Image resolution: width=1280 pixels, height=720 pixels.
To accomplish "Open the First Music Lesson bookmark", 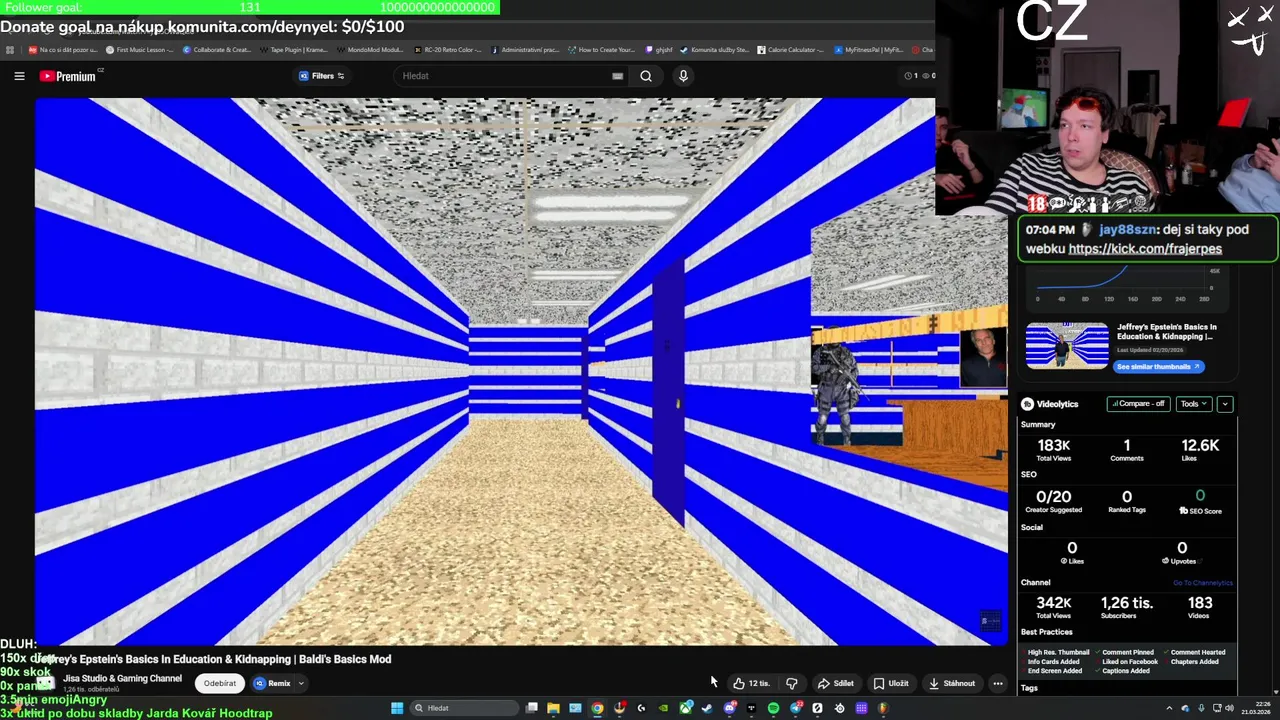I will click(x=139, y=49).
